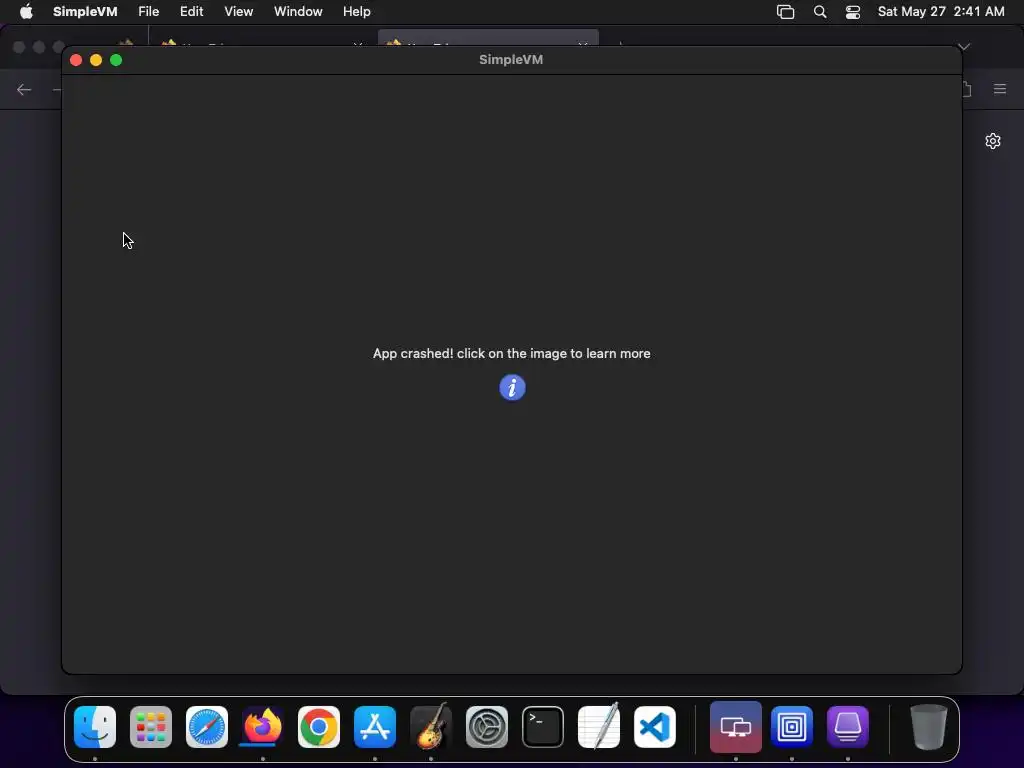The image size is (1024, 768).
Task: Open the App Store from the Dock
Action: point(375,727)
